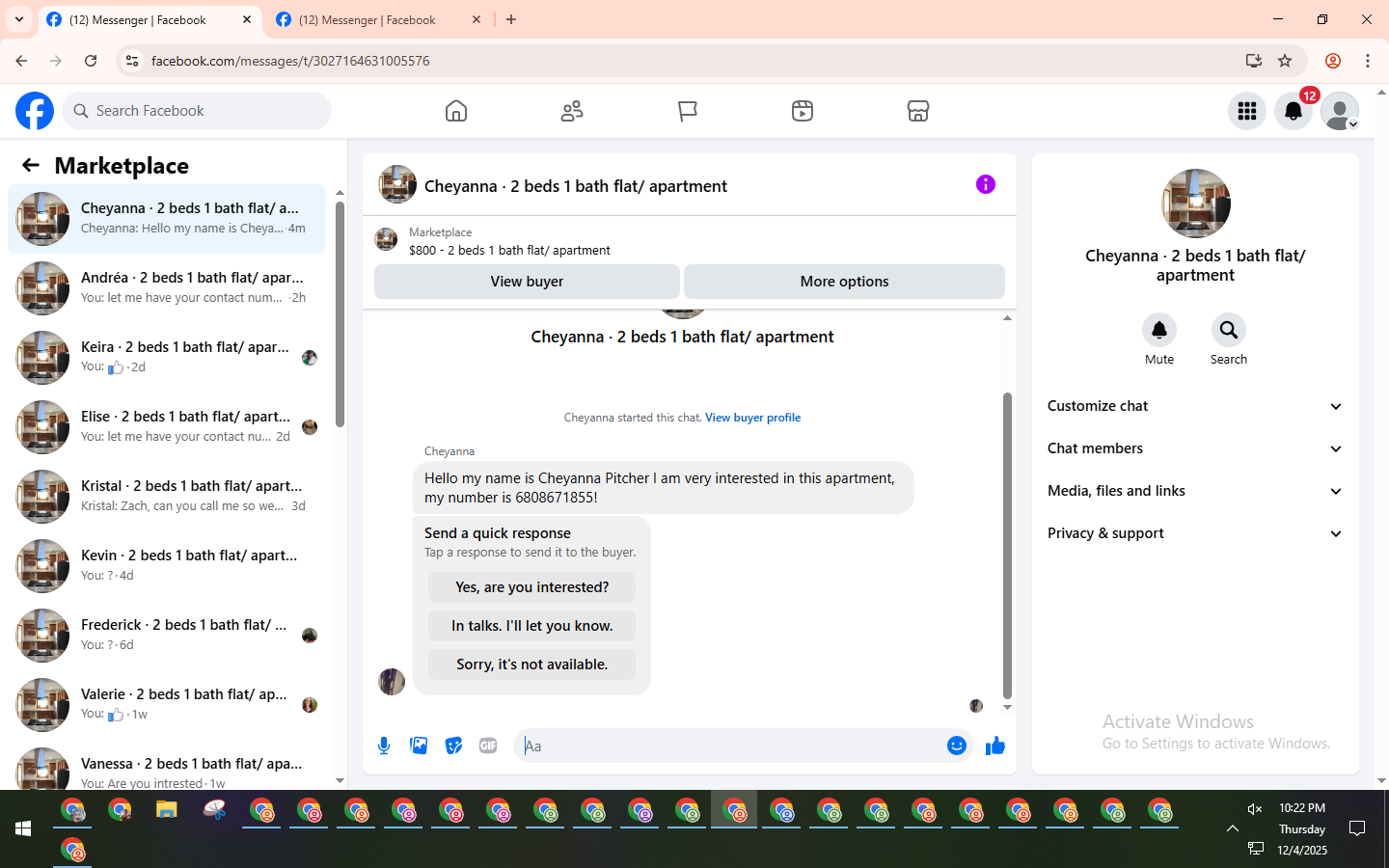Attach a photo or file

[419, 746]
